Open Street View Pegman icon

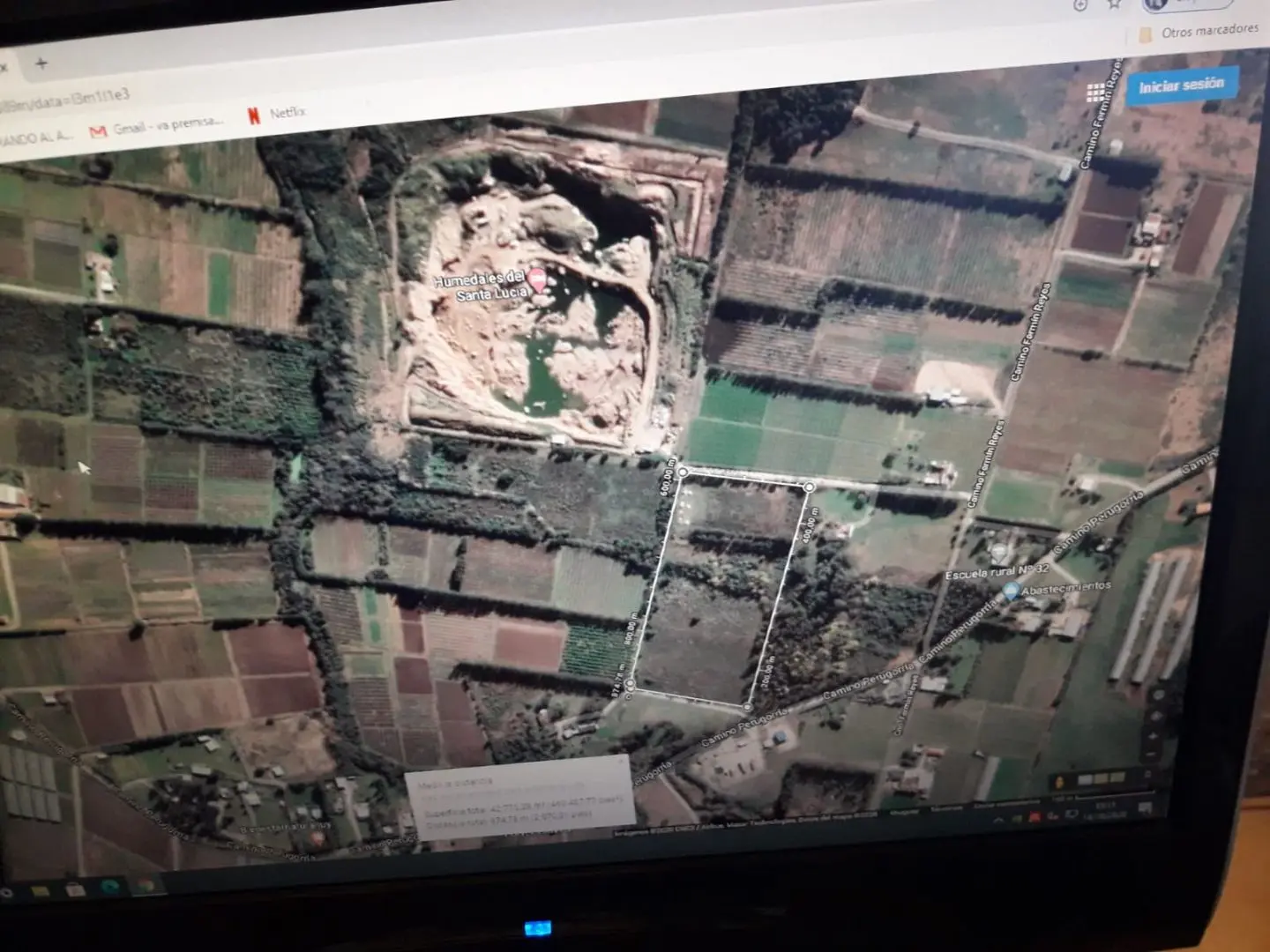coord(1060,781)
